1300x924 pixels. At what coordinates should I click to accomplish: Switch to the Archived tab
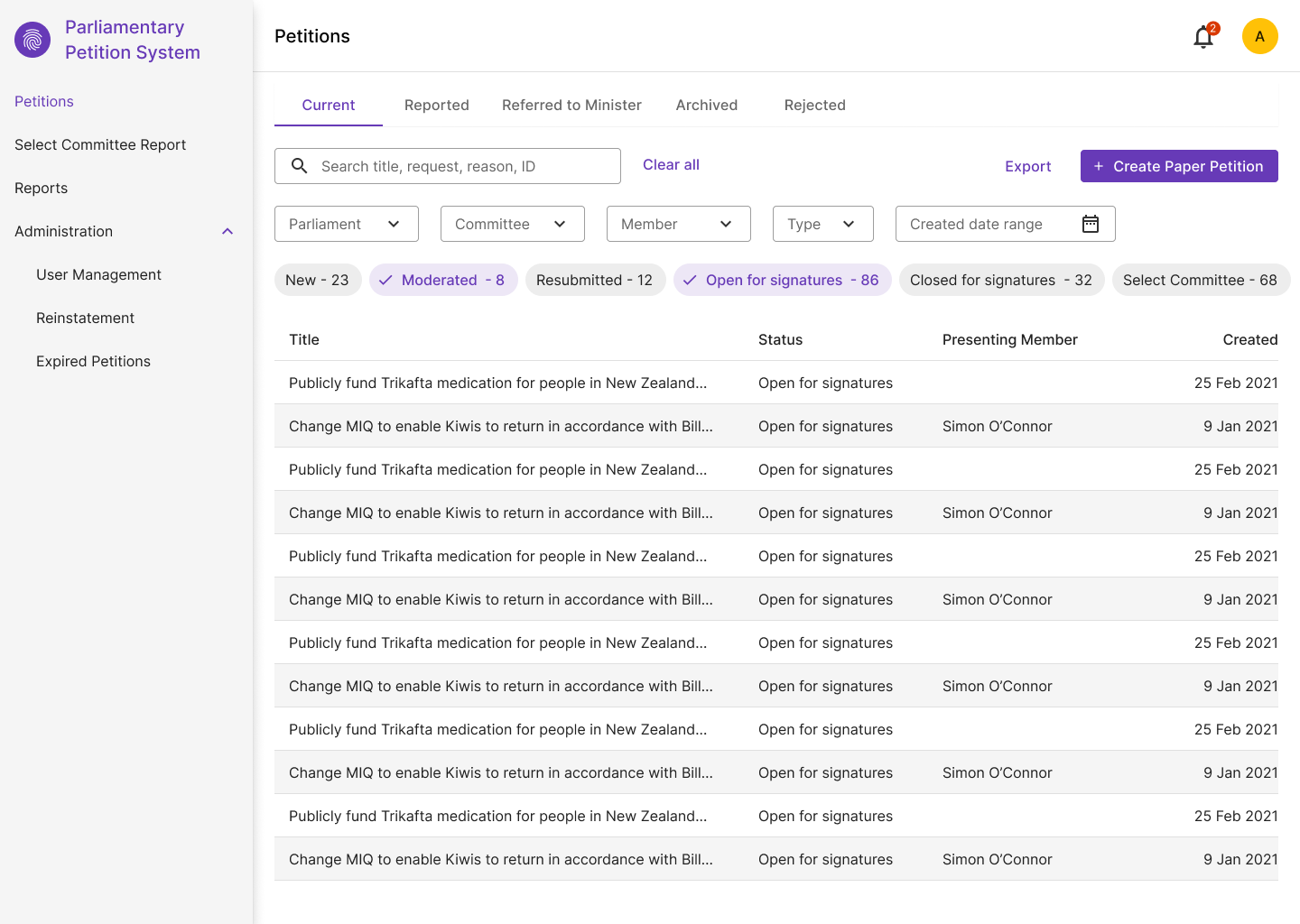coord(707,105)
